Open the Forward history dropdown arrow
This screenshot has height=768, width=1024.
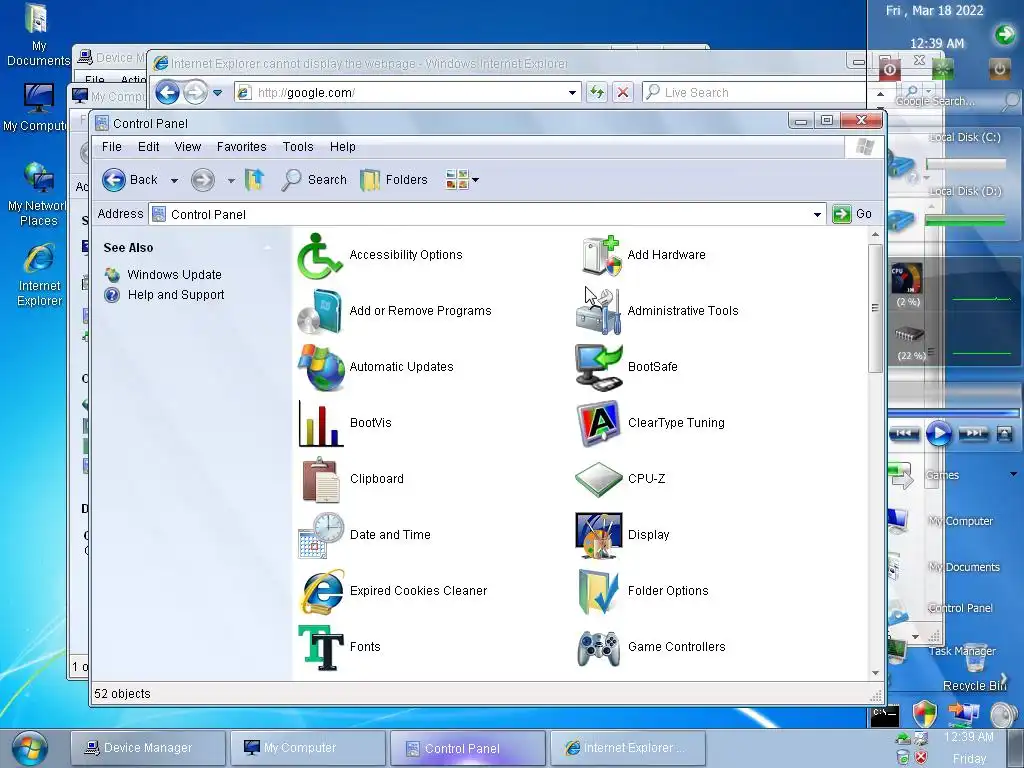[231, 180]
